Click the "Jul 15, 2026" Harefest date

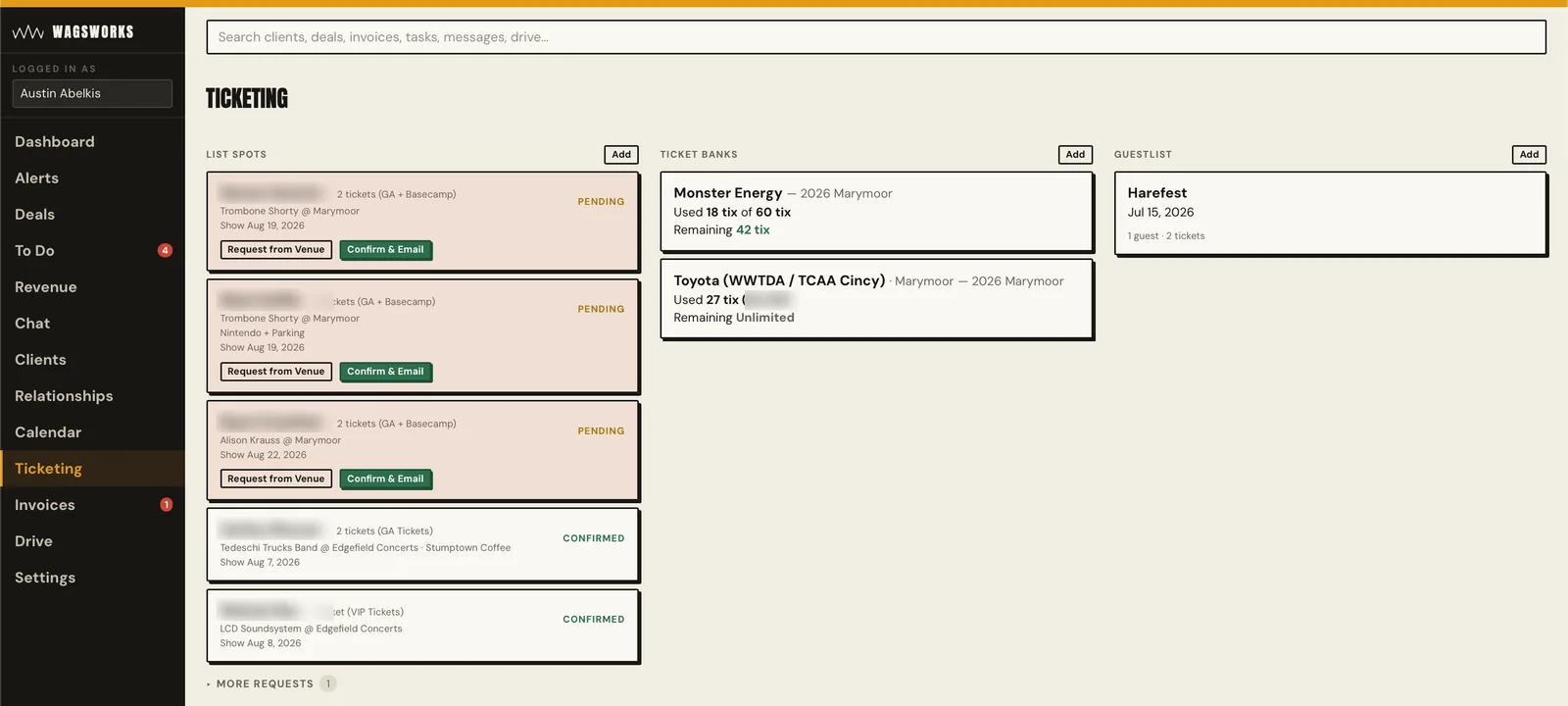[x=1160, y=213]
